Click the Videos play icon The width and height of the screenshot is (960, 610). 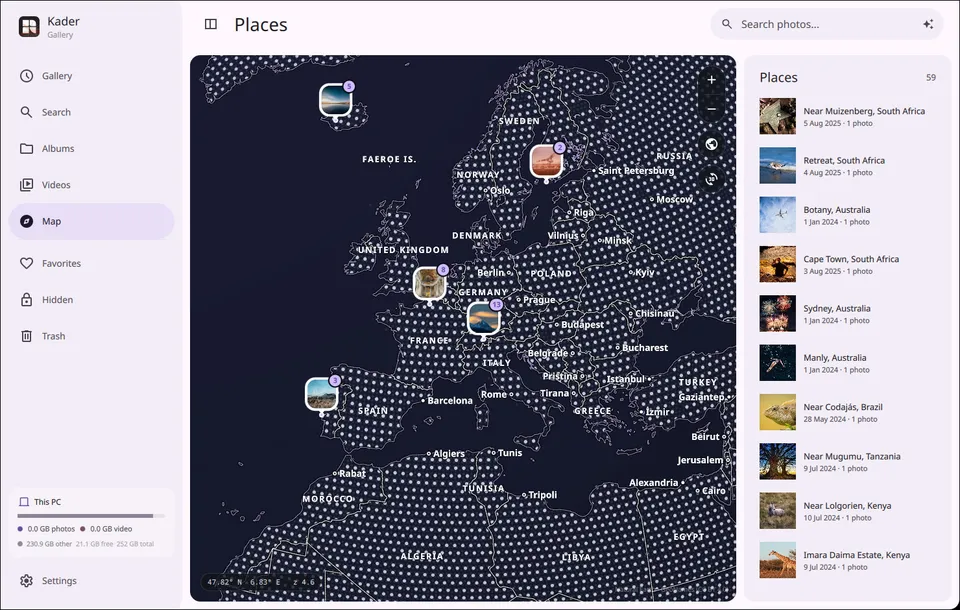click(26, 185)
